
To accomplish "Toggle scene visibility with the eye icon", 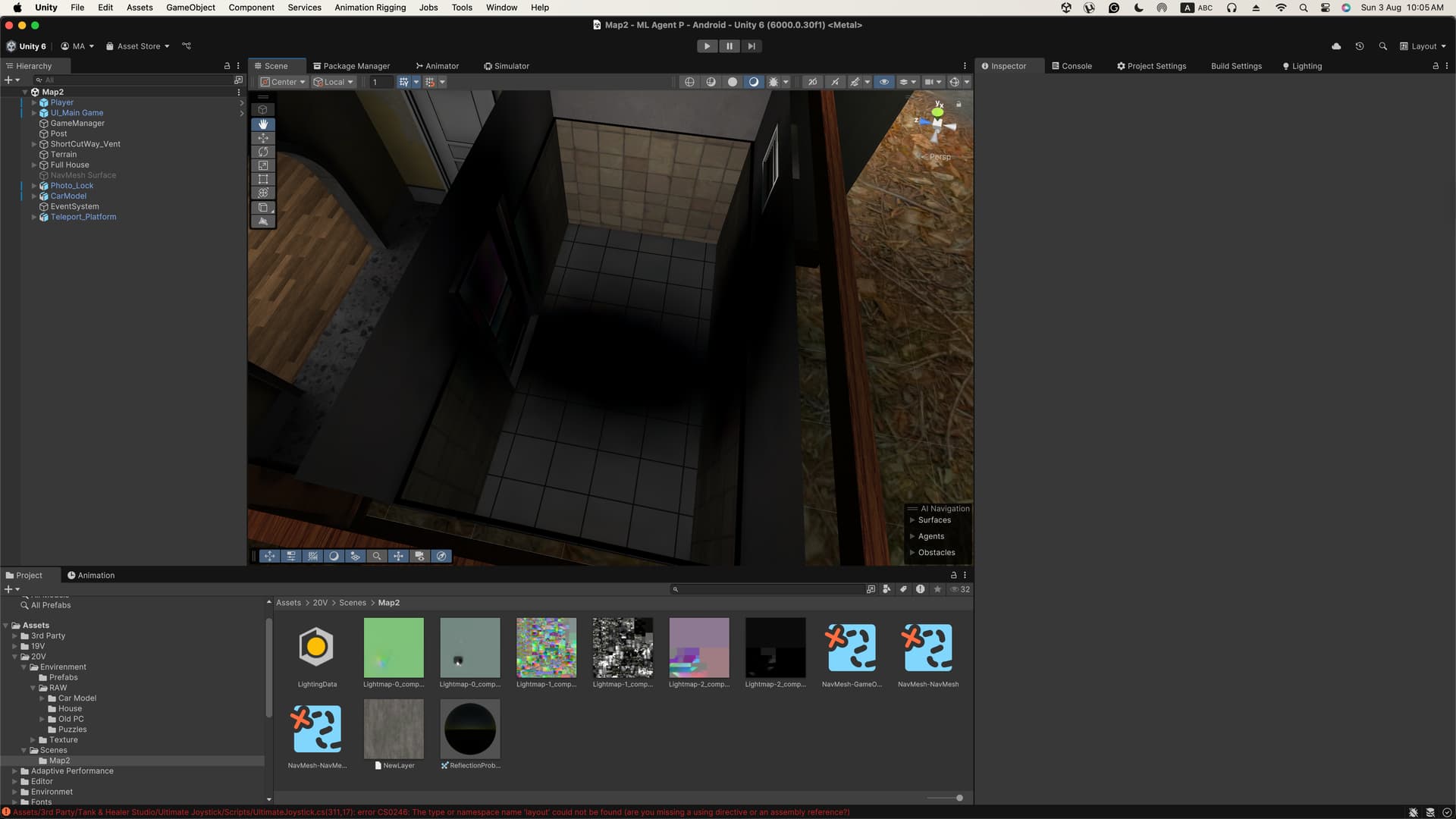I will (884, 82).
